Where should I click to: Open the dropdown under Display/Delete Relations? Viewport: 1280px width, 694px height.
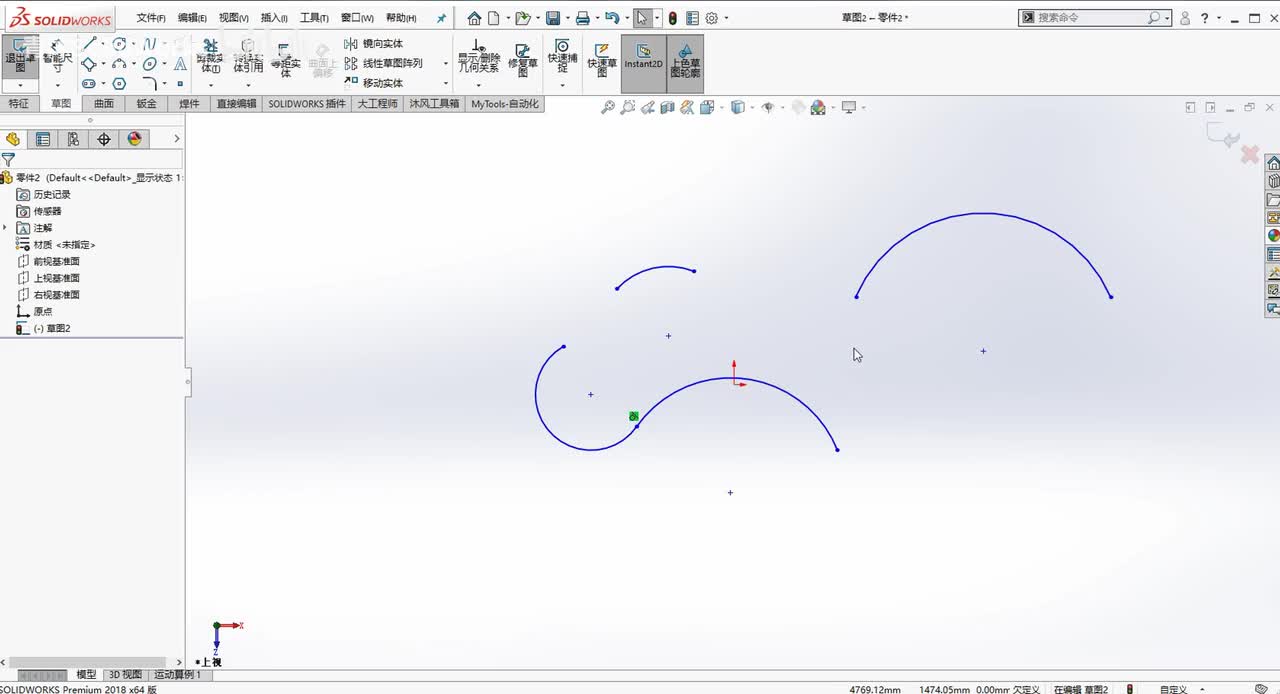[x=478, y=86]
